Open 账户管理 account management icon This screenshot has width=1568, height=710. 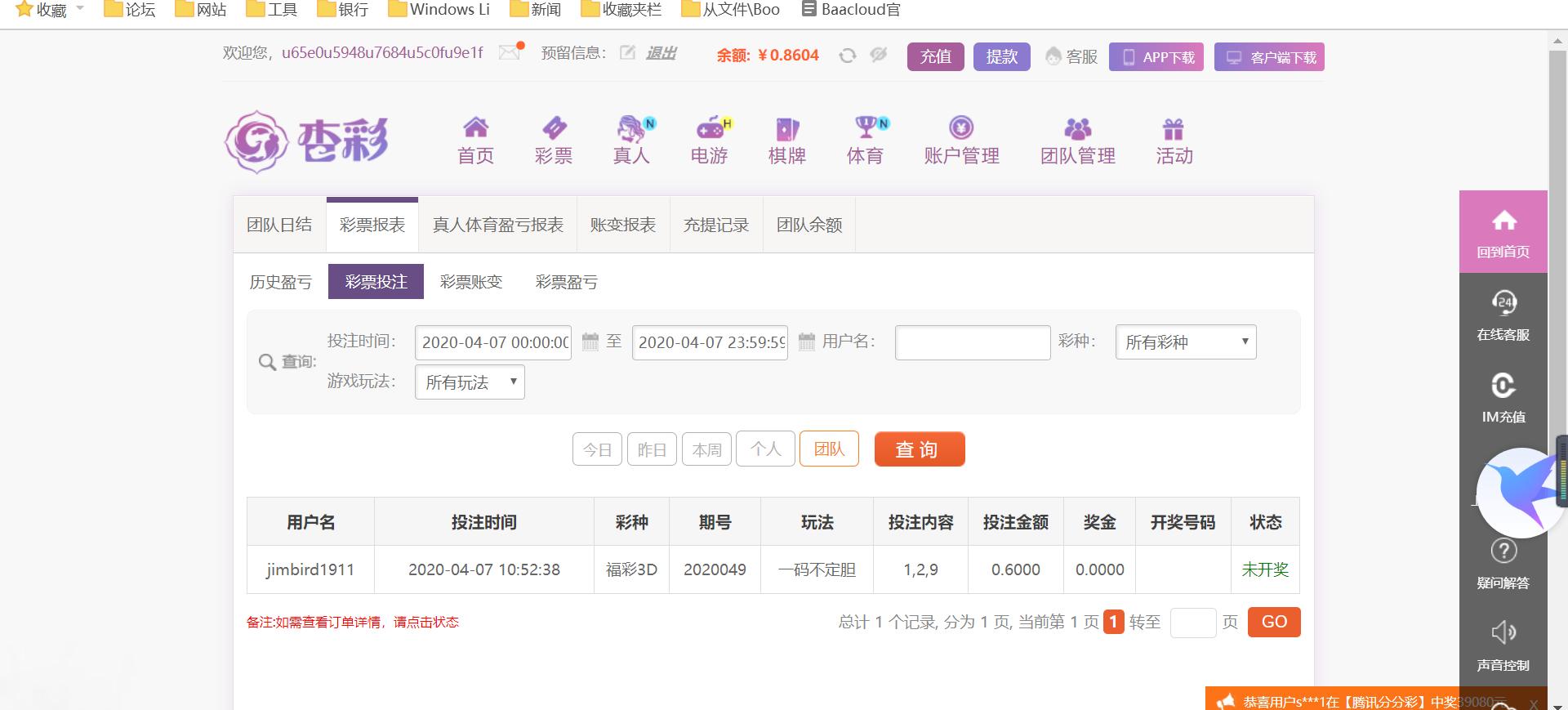(961, 127)
